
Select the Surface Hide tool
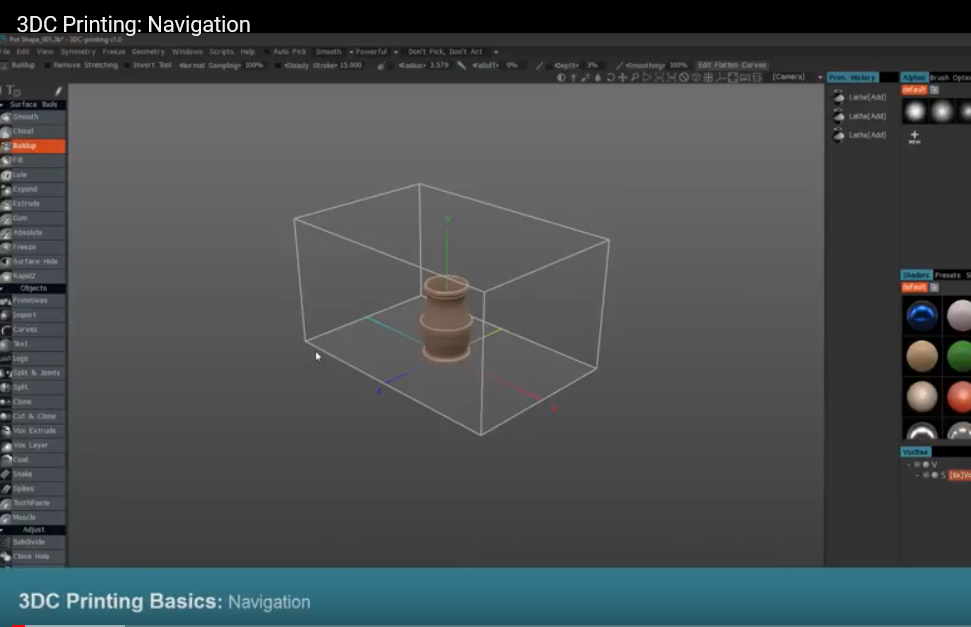click(x=33, y=261)
